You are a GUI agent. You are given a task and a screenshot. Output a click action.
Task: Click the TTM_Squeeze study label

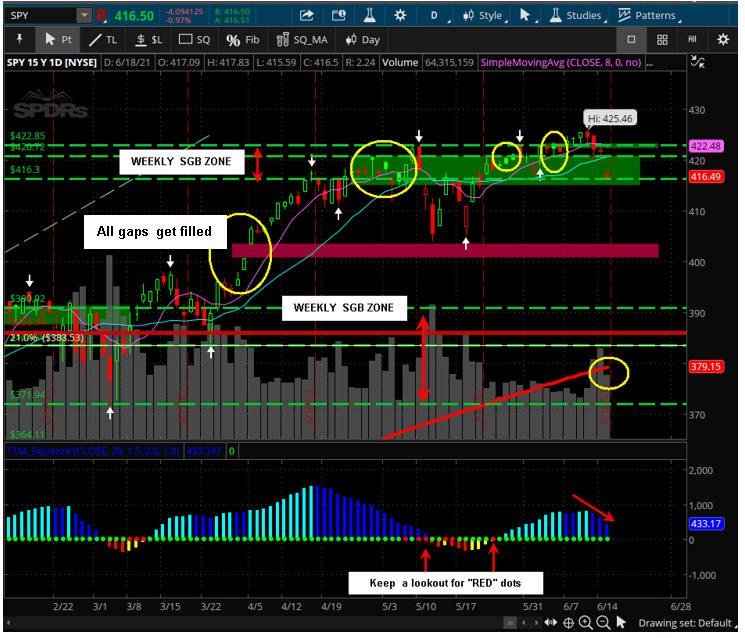click(93, 451)
